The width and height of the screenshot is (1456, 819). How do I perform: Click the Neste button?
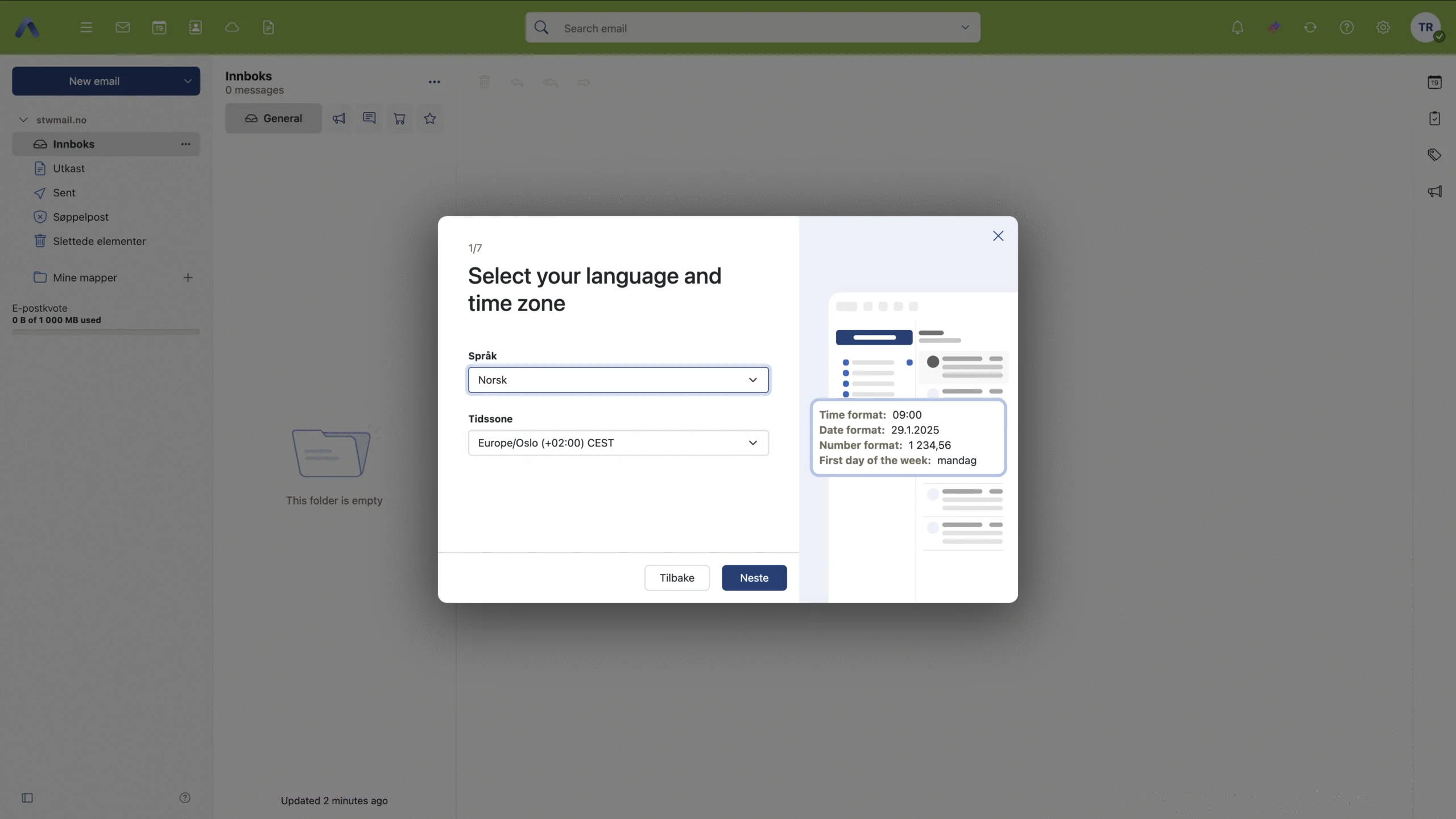pos(754,578)
